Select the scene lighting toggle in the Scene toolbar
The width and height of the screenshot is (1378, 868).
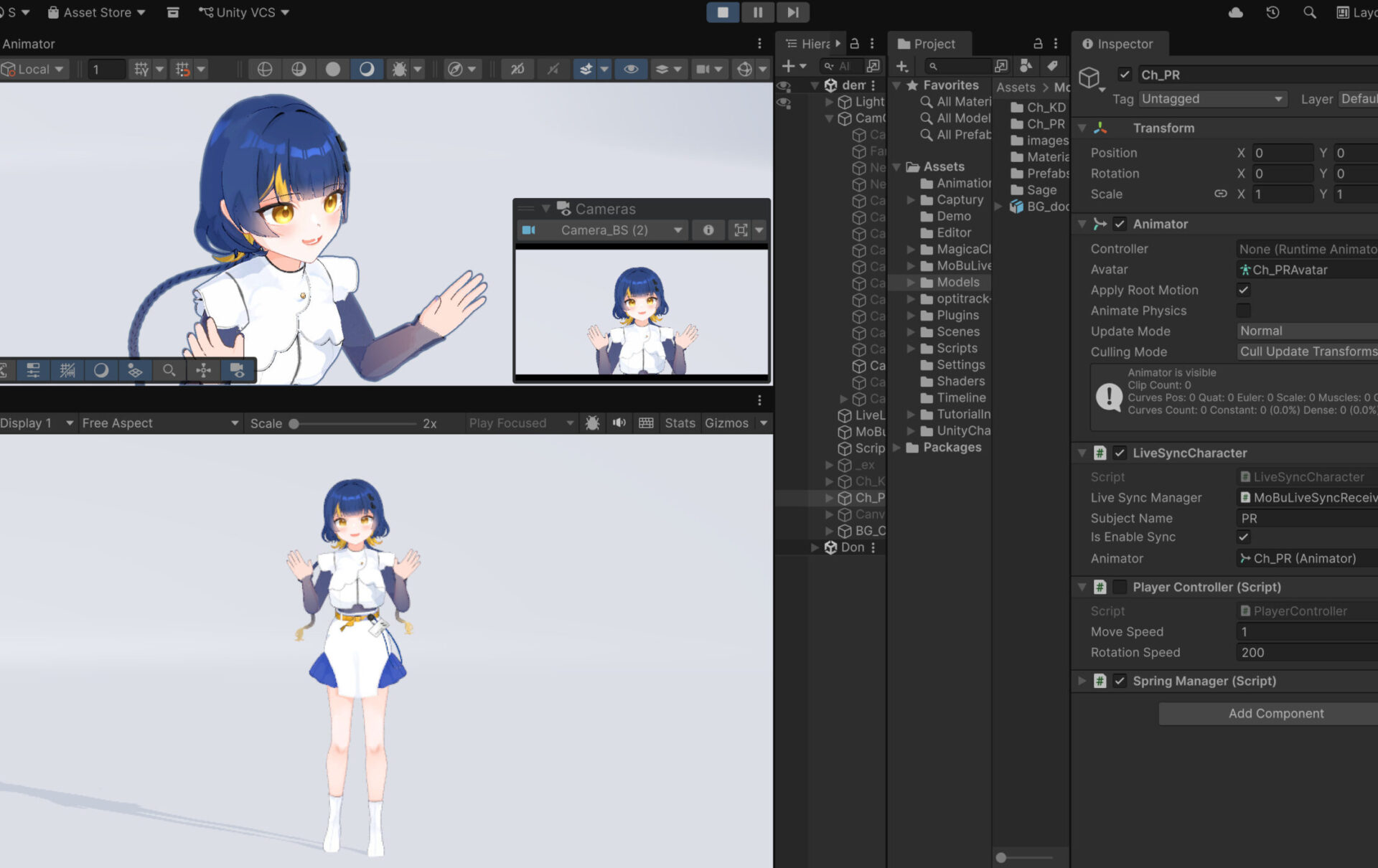click(x=332, y=69)
